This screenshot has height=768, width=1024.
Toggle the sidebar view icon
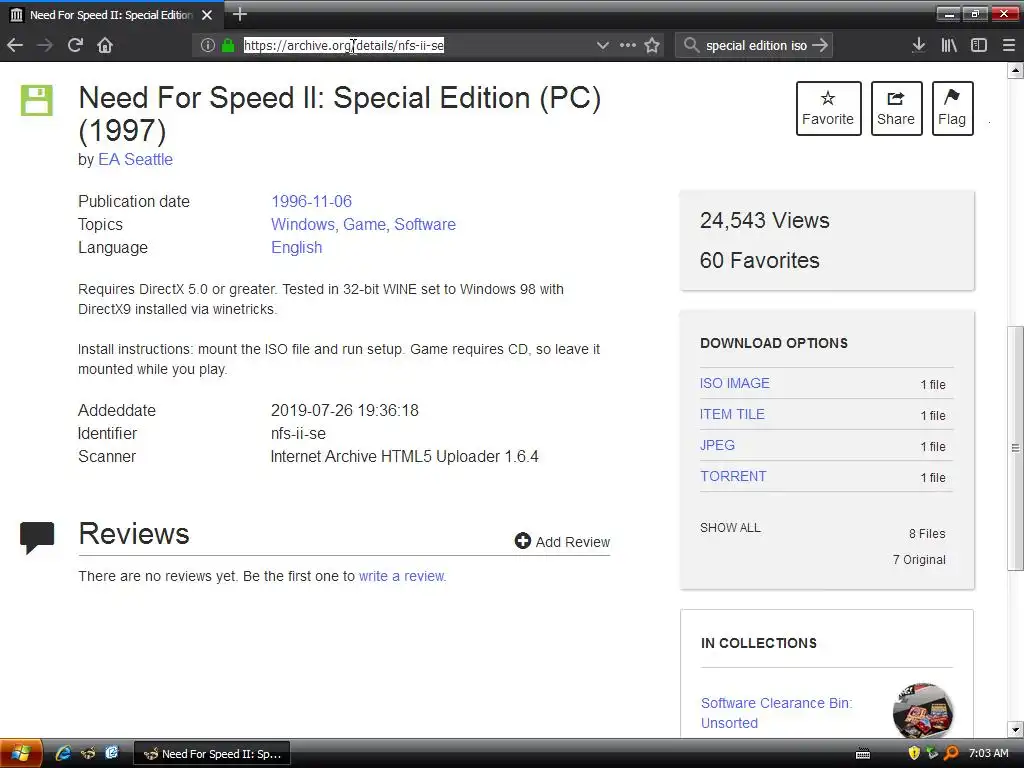pyautogui.click(x=978, y=45)
